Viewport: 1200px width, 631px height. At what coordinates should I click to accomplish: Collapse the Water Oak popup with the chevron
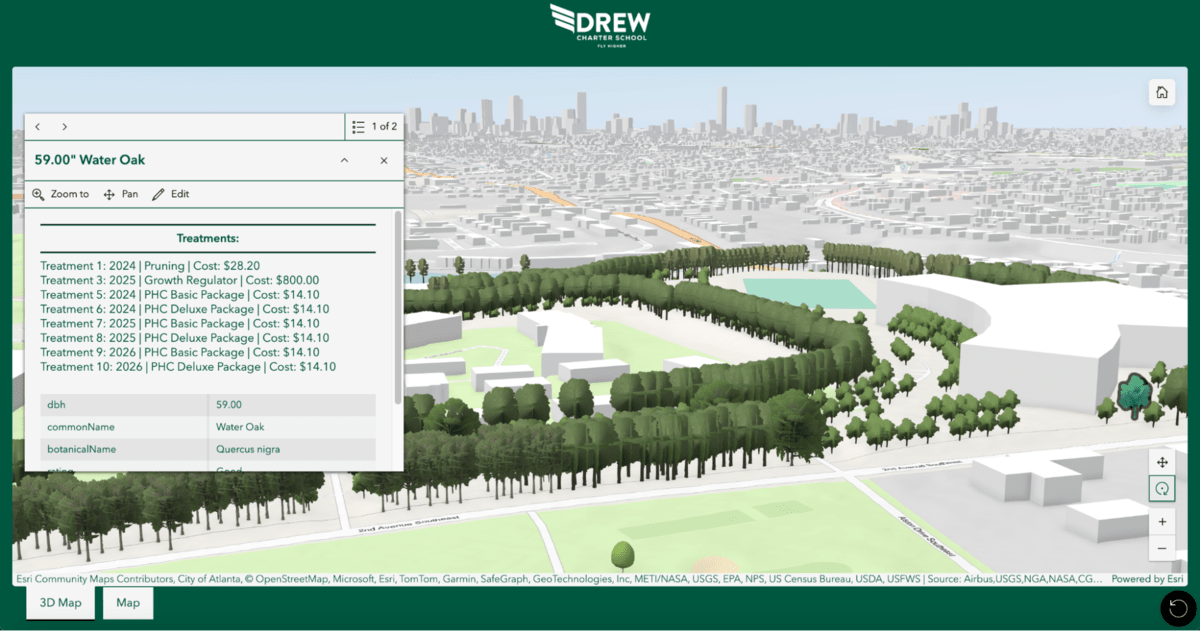point(344,160)
